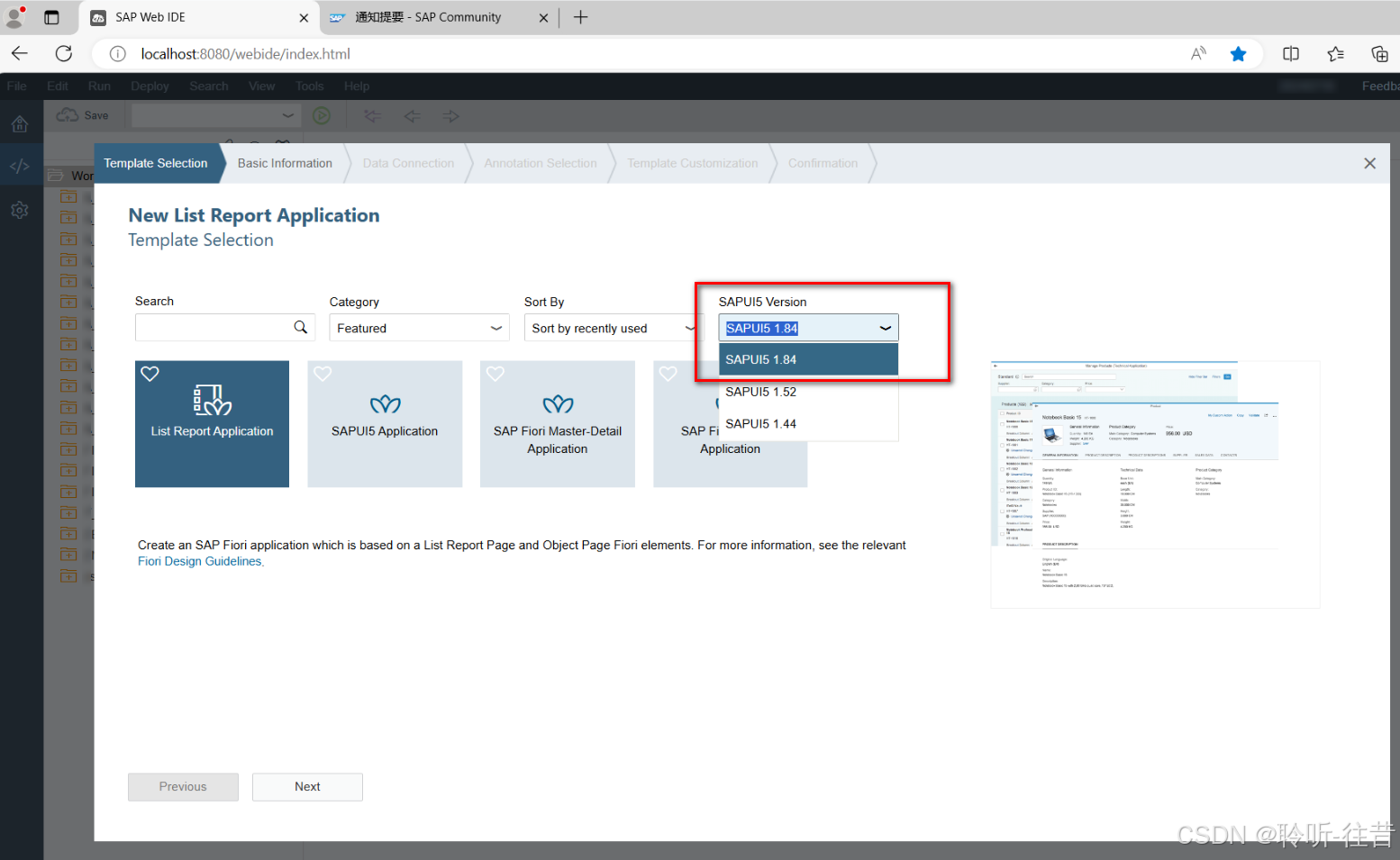1400x860 pixels.
Task: Close the SAP Web IDE browser tab
Action: click(304, 18)
